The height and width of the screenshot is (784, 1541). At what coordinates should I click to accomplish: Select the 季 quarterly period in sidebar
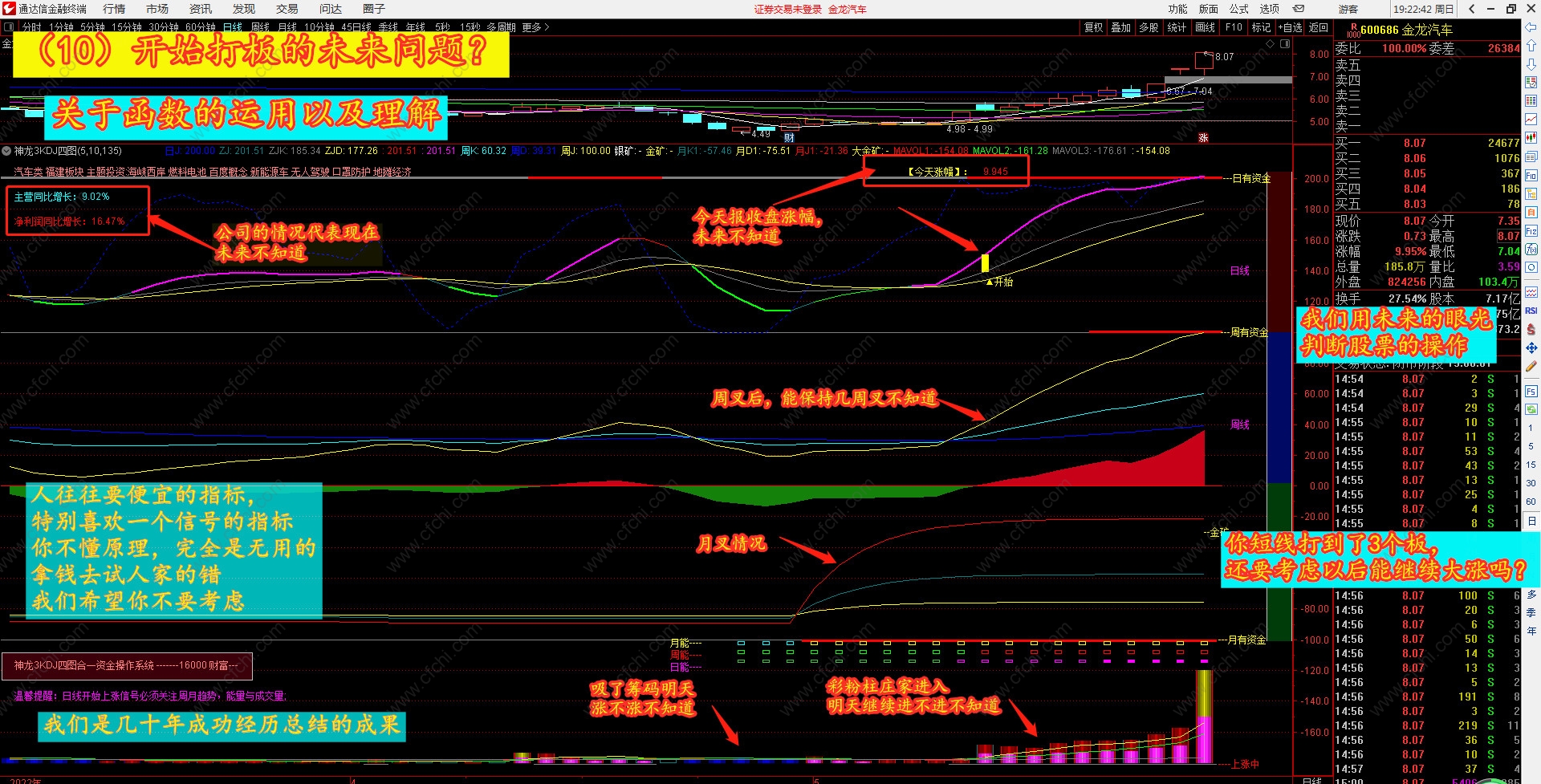tap(1531, 612)
